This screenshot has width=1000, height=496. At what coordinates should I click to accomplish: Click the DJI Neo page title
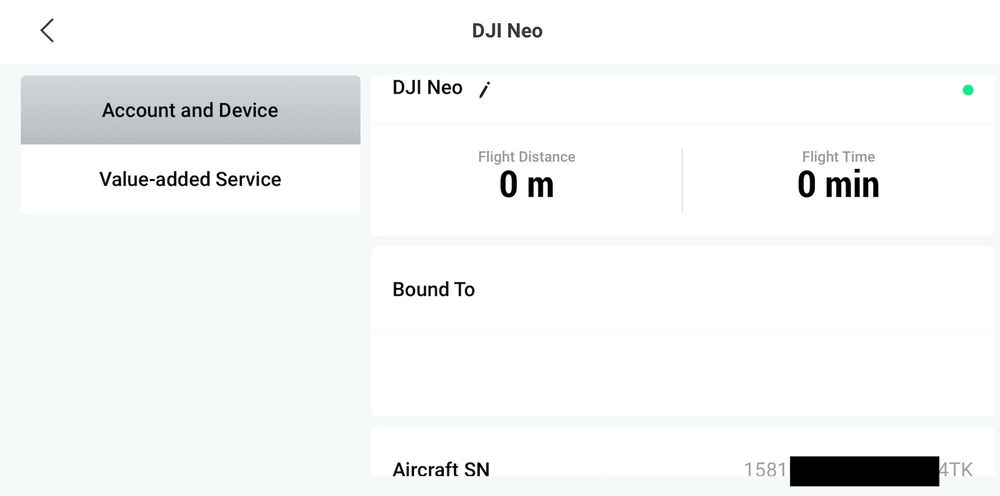pos(507,31)
